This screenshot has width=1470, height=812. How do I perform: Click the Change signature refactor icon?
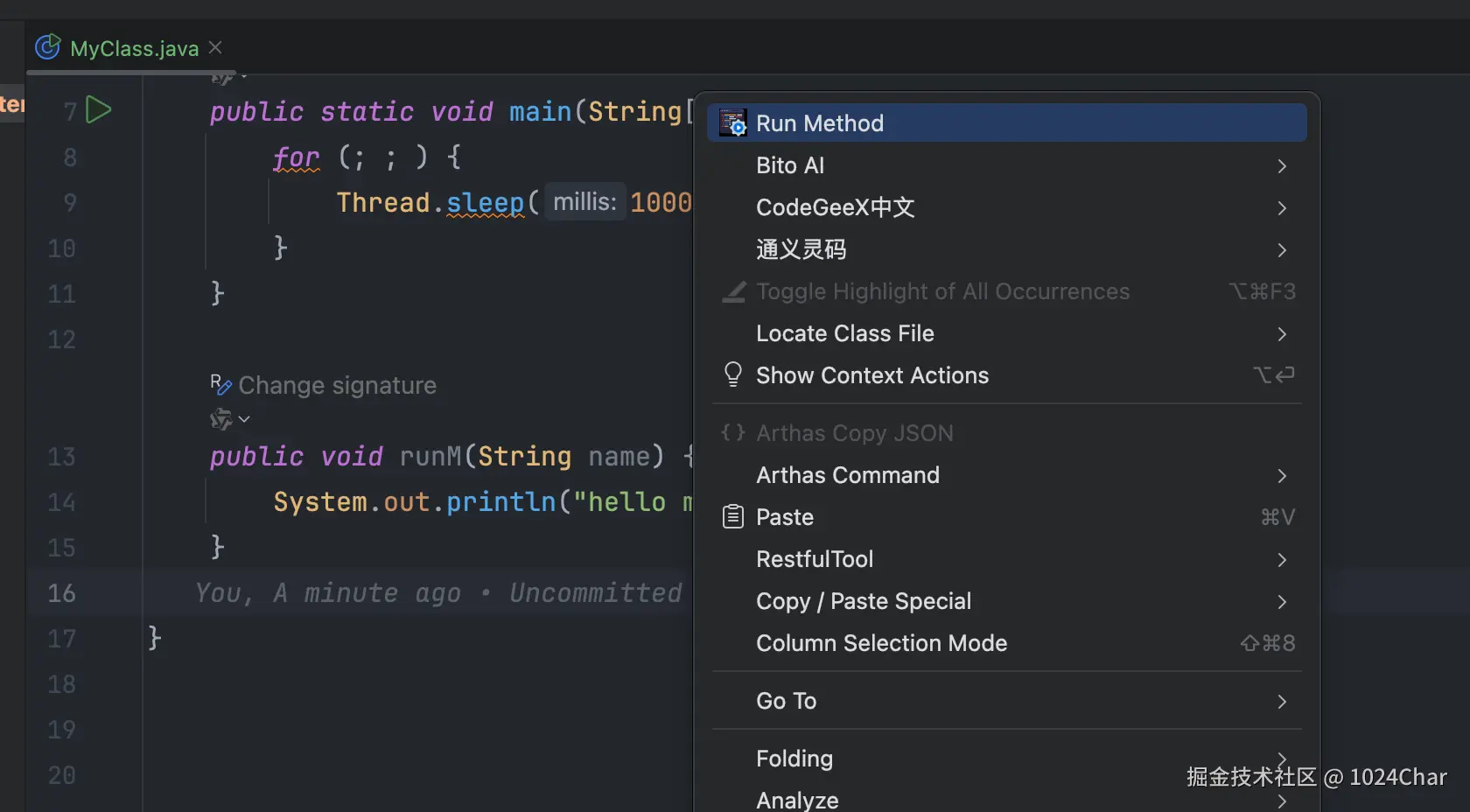(x=220, y=384)
